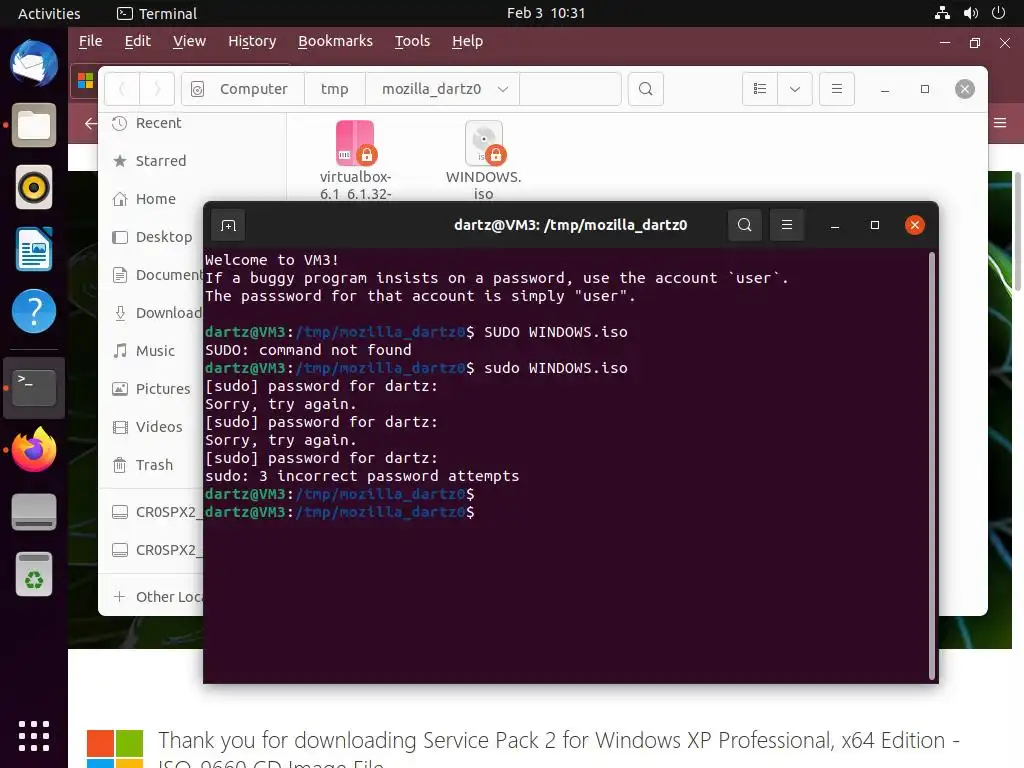Expand the mozilla_dartz0 path dropdown

coord(503,89)
